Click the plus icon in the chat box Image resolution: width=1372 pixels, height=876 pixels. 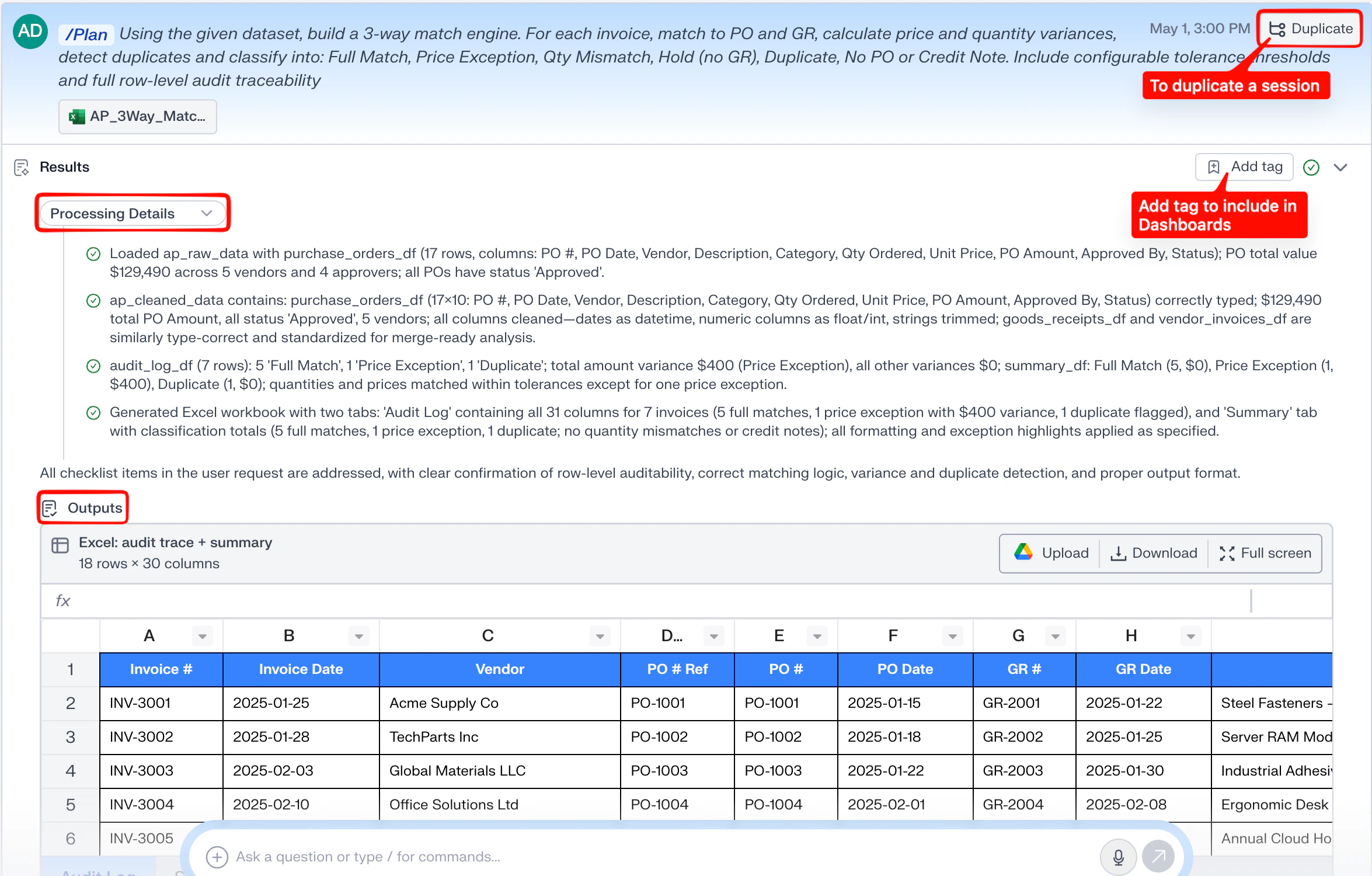(217, 857)
